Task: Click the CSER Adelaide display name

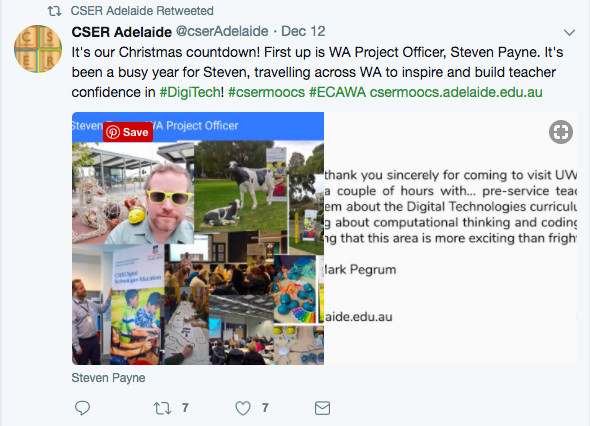Action: [x=122, y=32]
